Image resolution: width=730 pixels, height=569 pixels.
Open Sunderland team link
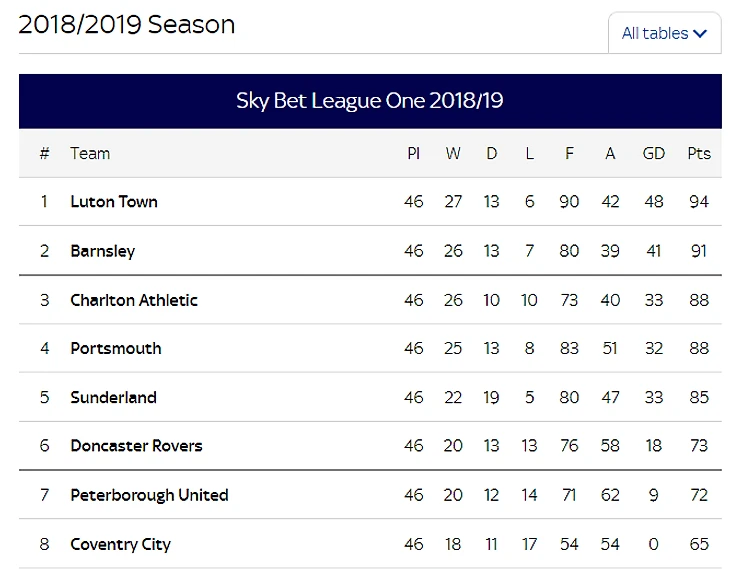113,397
